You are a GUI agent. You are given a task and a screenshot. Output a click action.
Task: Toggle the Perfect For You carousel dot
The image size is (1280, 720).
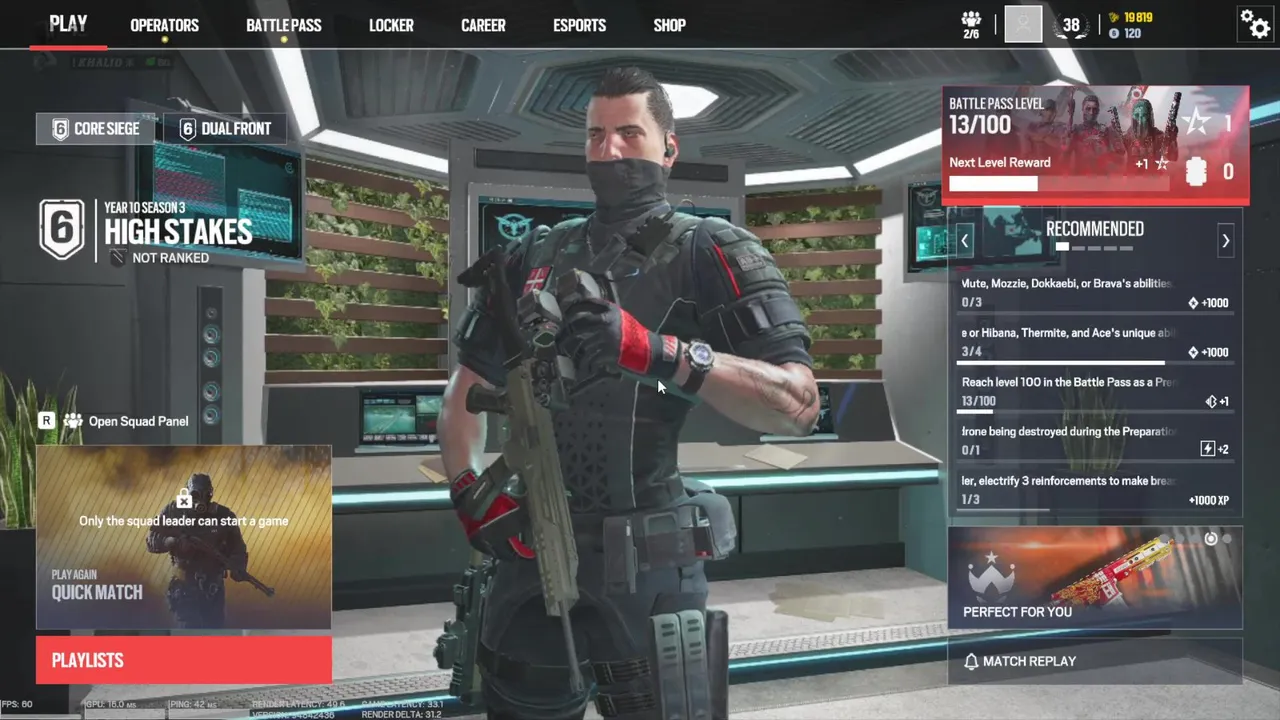tap(1211, 539)
